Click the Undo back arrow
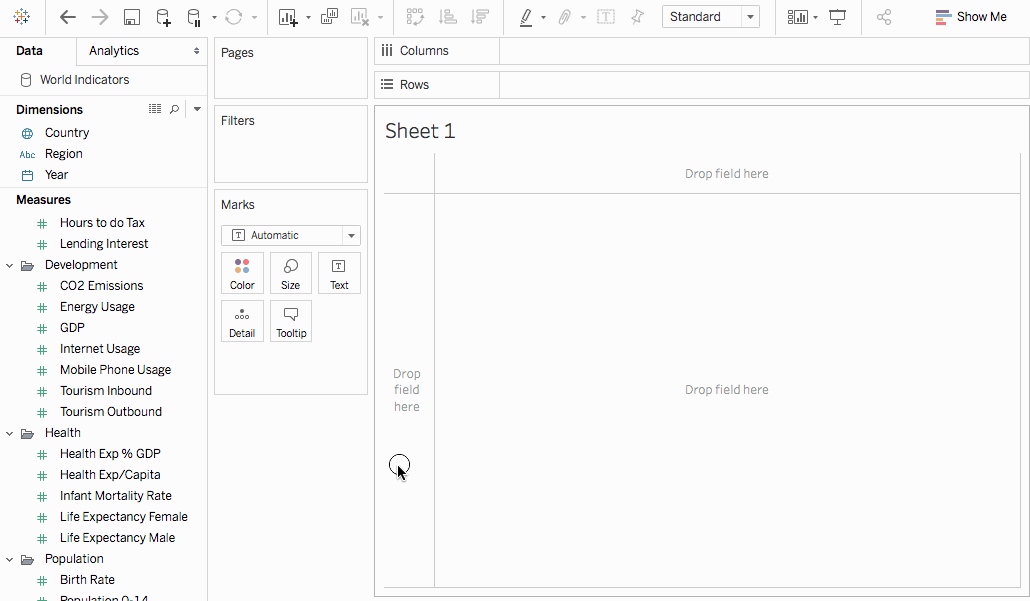This screenshot has height=601, width=1030. point(67,17)
